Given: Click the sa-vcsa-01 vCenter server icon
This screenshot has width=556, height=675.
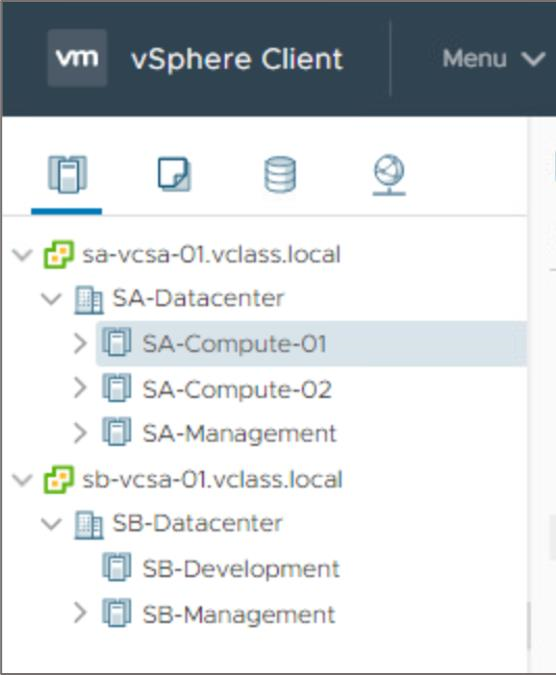Looking at the screenshot, I should click(59, 254).
